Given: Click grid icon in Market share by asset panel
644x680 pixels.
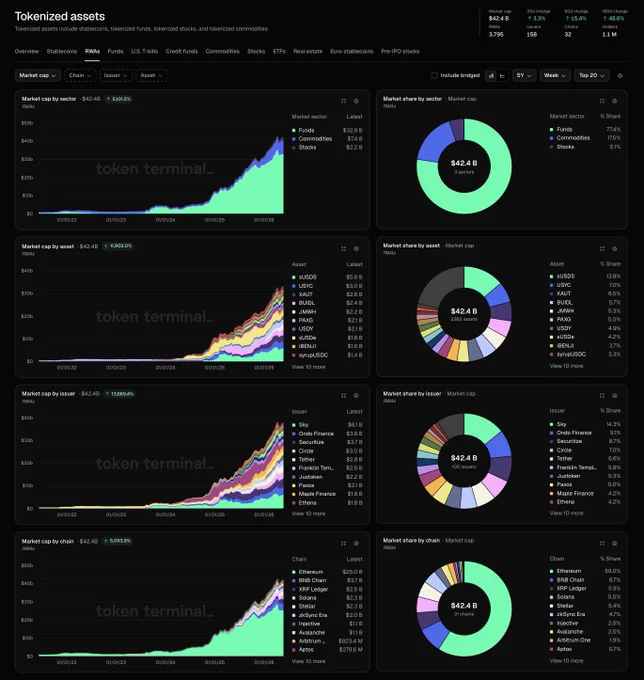Looking at the screenshot, I should [x=602, y=248].
